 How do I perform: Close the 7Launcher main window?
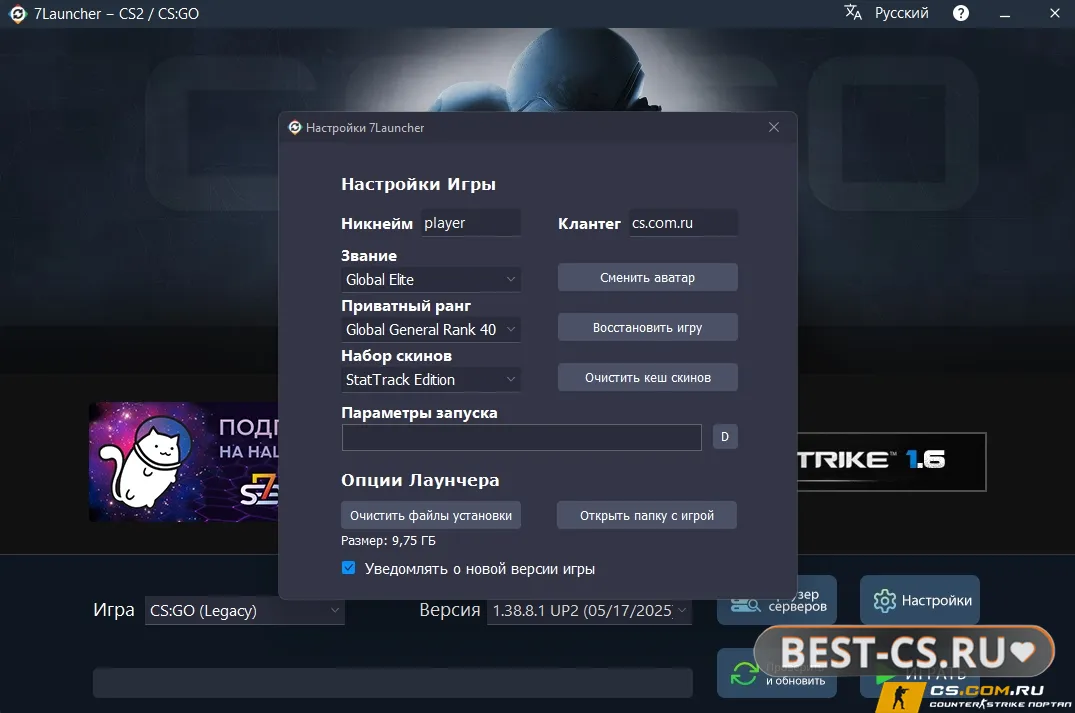coord(1054,13)
